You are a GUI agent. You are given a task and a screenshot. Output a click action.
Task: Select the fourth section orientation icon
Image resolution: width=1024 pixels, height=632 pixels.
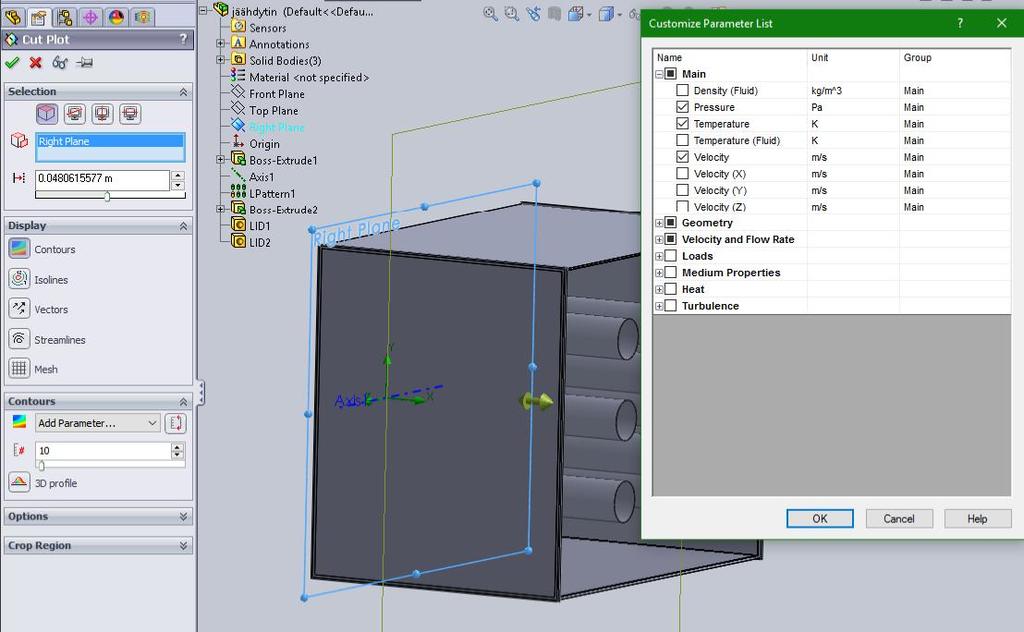tap(130, 114)
